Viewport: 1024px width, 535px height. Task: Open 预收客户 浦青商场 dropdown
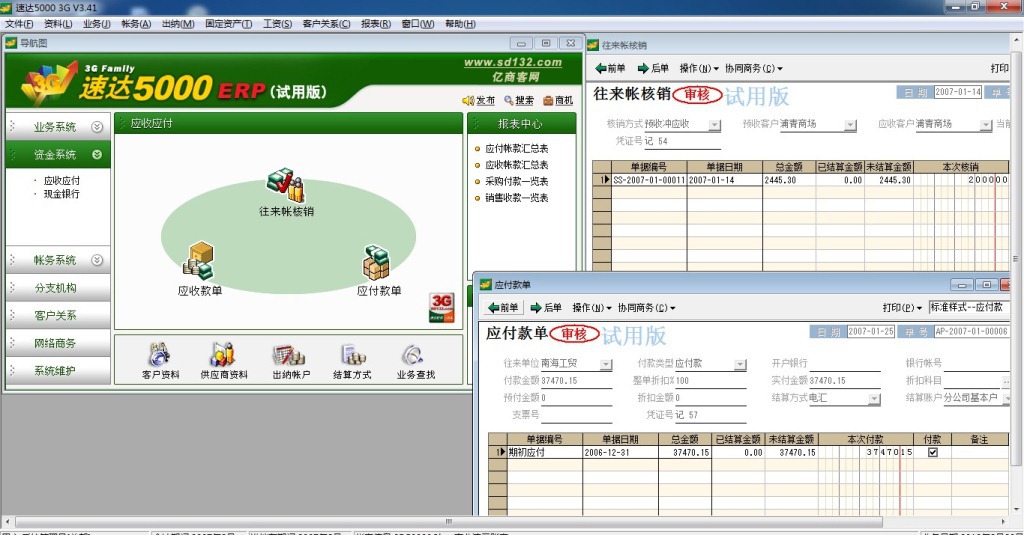pos(850,125)
